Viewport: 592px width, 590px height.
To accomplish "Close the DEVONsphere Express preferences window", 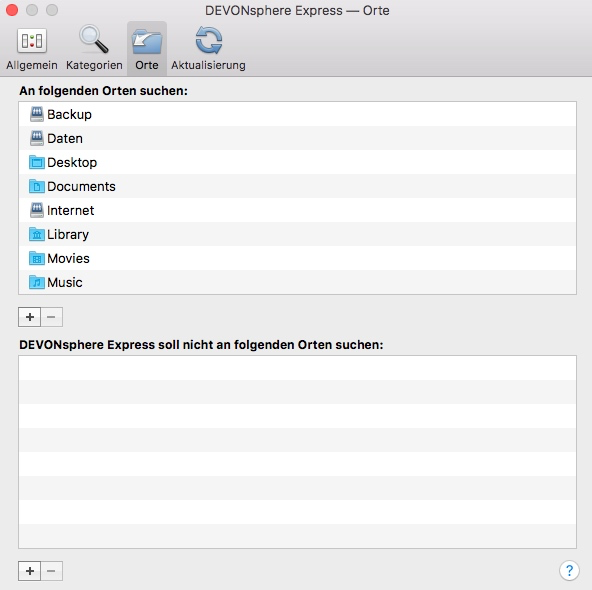I will click(x=12, y=10).
